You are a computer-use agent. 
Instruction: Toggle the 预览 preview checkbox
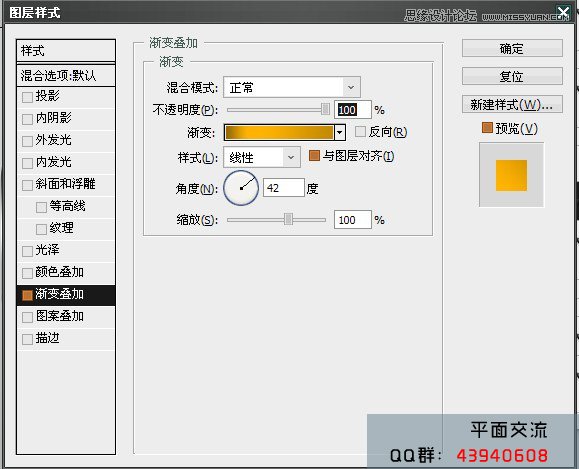[x=487, y=128]
